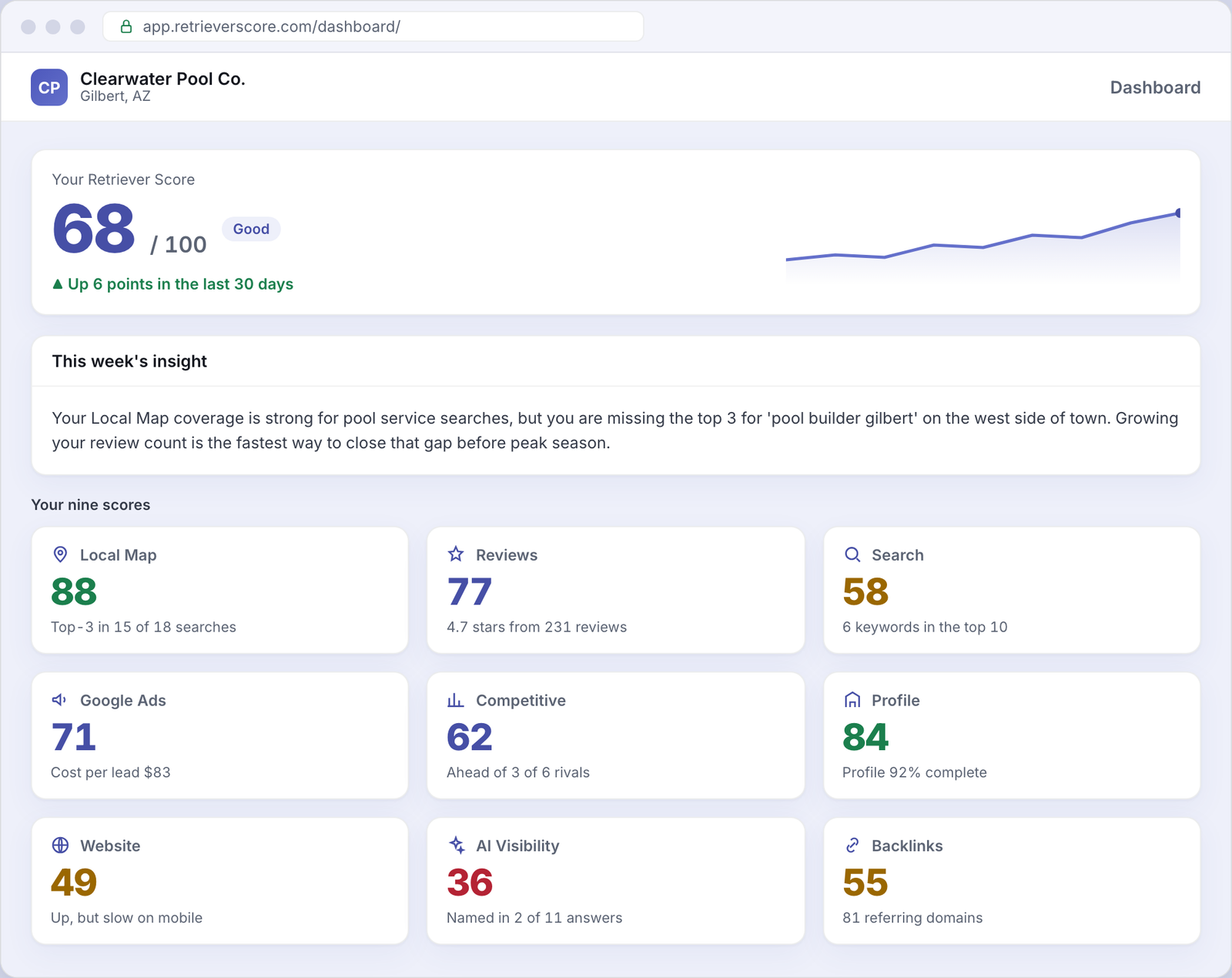This screenshot has height=978, width=1232.
Task: Click the green up-arrow trend indicator
Action: tap(57, 284)
